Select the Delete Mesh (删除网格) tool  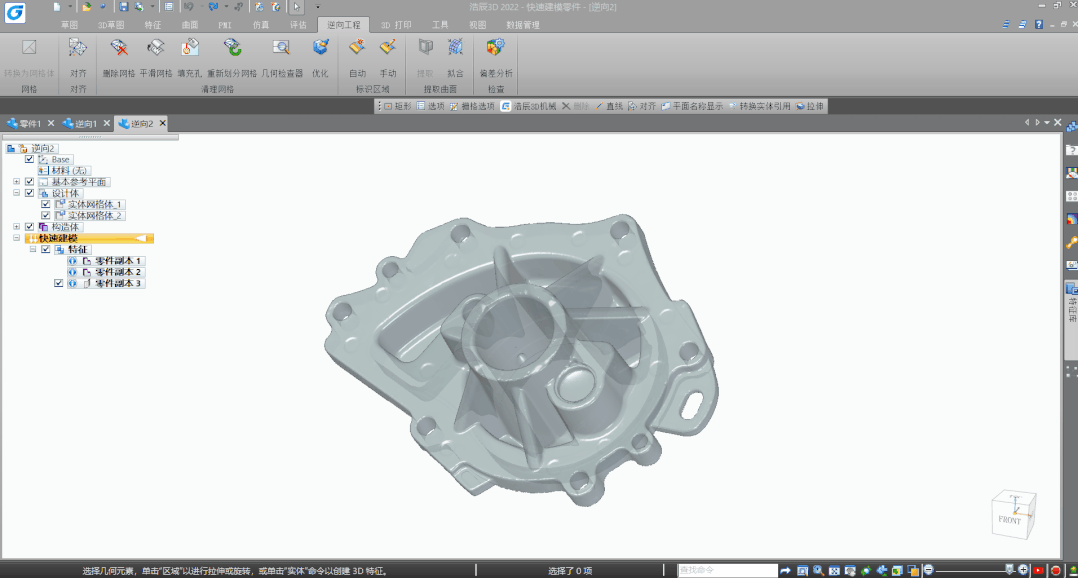pyautogui.click(x=118, y=57)
